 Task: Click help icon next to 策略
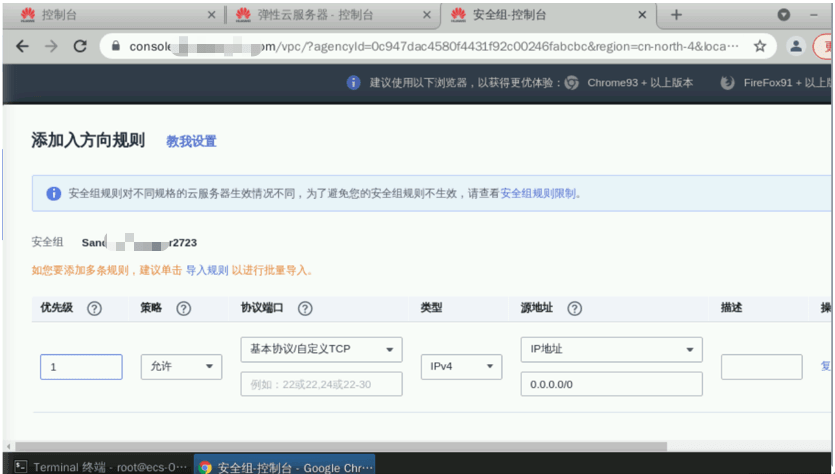tap(183, 309)
